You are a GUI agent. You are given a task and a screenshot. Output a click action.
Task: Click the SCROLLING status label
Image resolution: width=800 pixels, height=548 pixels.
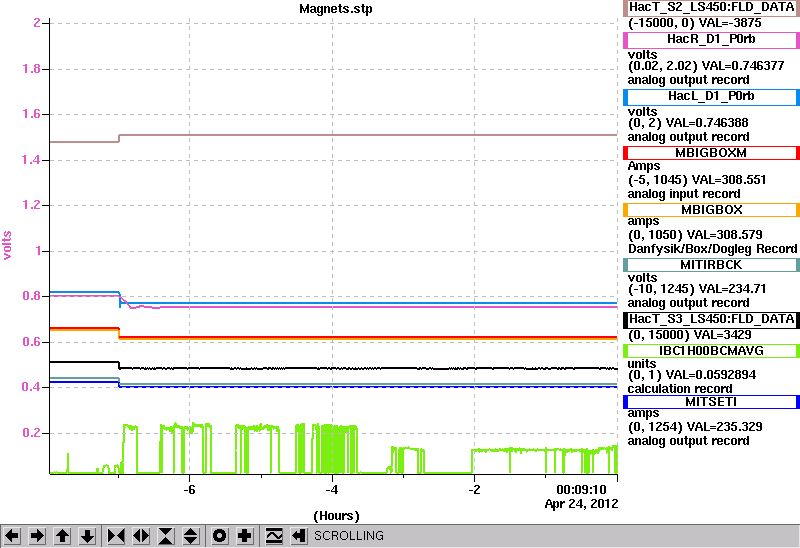348,536
